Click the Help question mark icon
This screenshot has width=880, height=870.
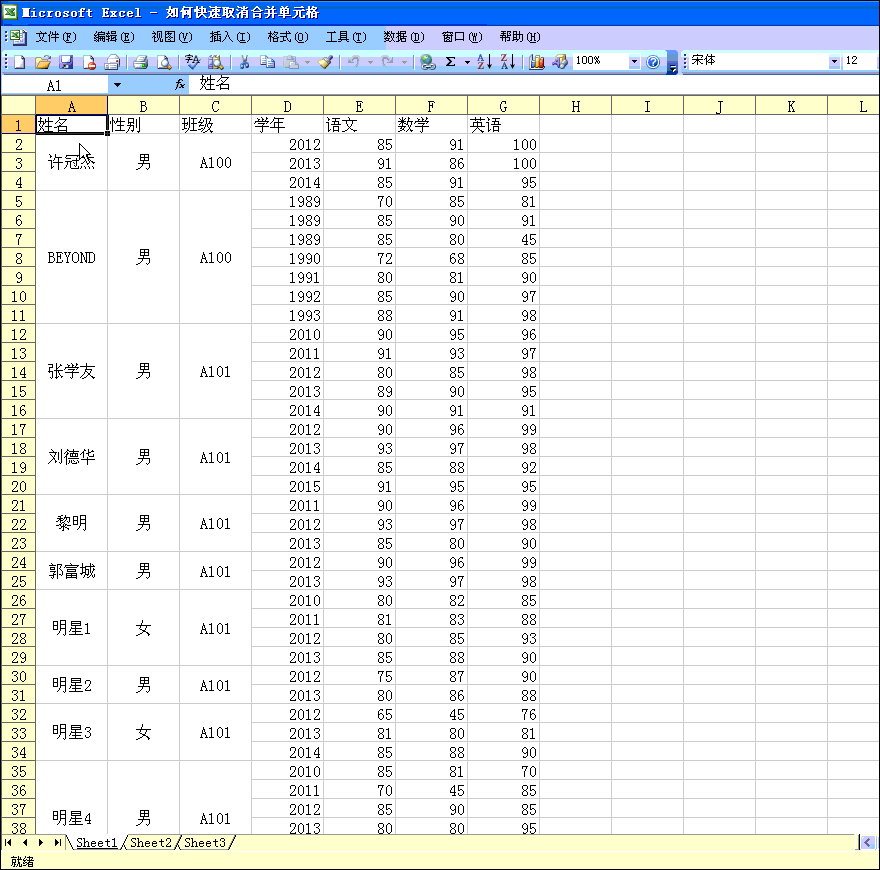653,62
